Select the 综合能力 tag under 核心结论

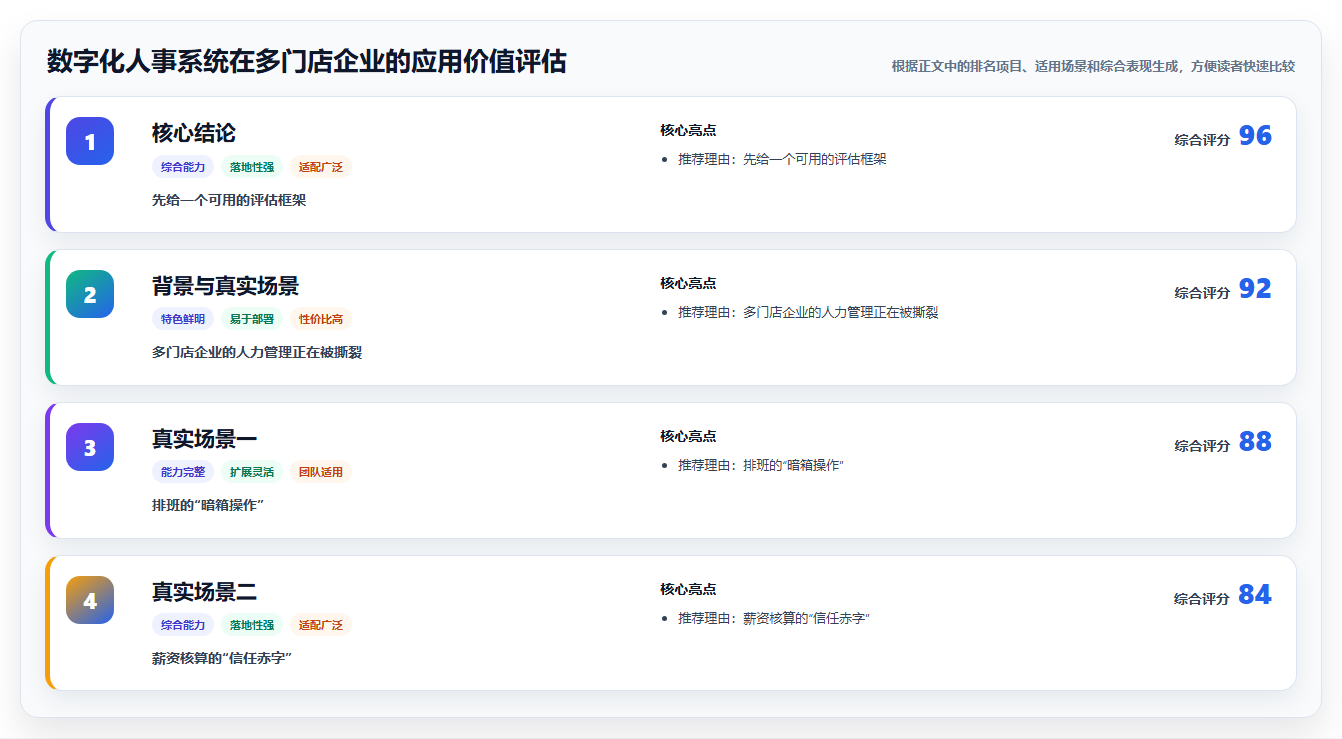click(x=183, y=167)
